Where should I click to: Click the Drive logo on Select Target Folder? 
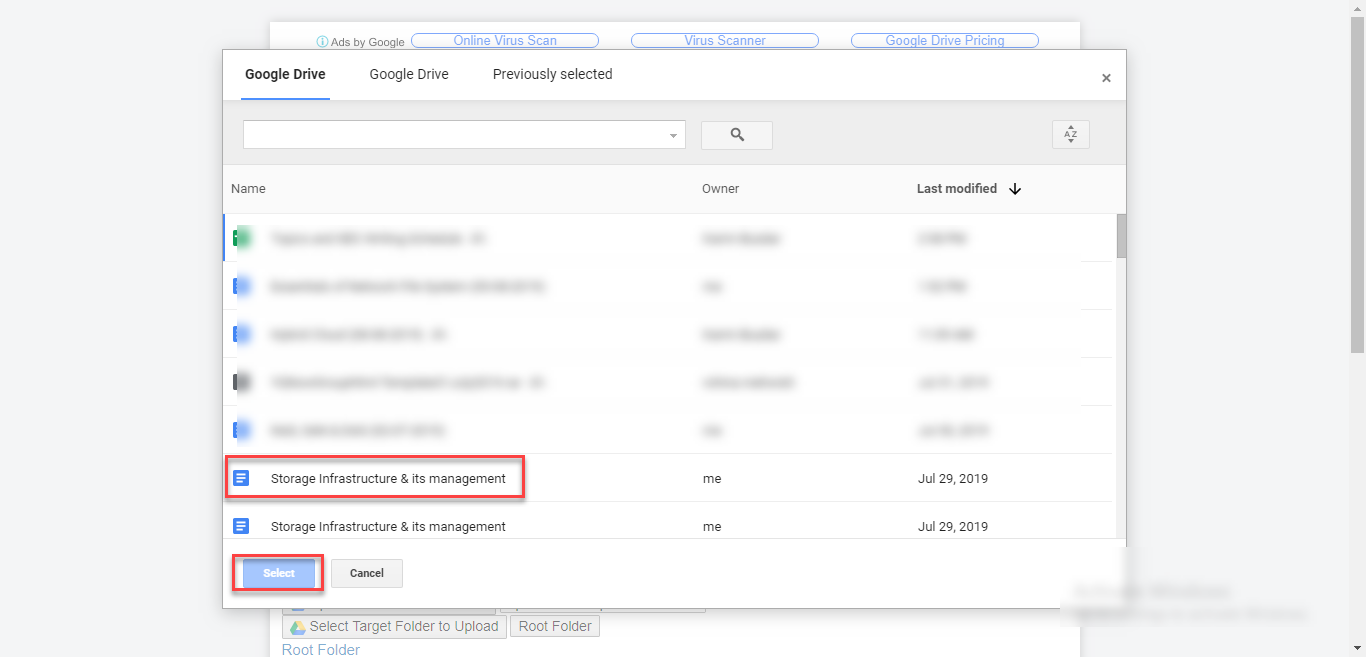point(297,627)
